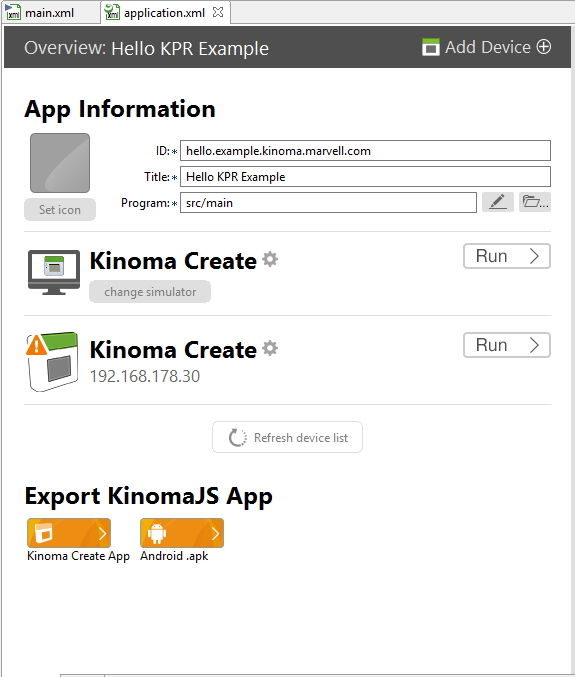This screenshot has height=677, width=575.
Task: Focus the Title input field
Action: tap(365, 177)
